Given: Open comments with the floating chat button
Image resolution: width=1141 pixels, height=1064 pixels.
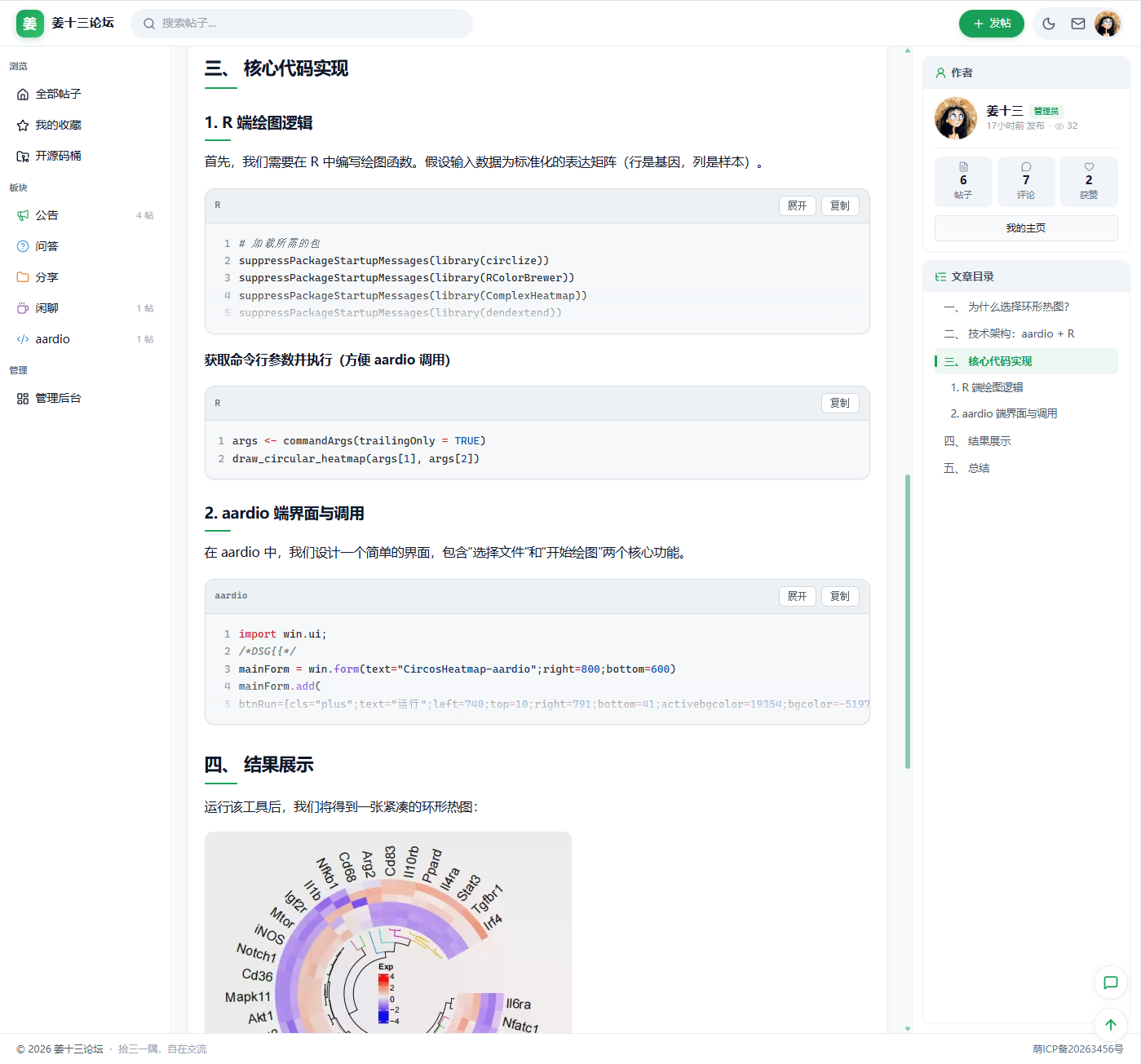Looking at the screenshot, I should (1111, 982).
